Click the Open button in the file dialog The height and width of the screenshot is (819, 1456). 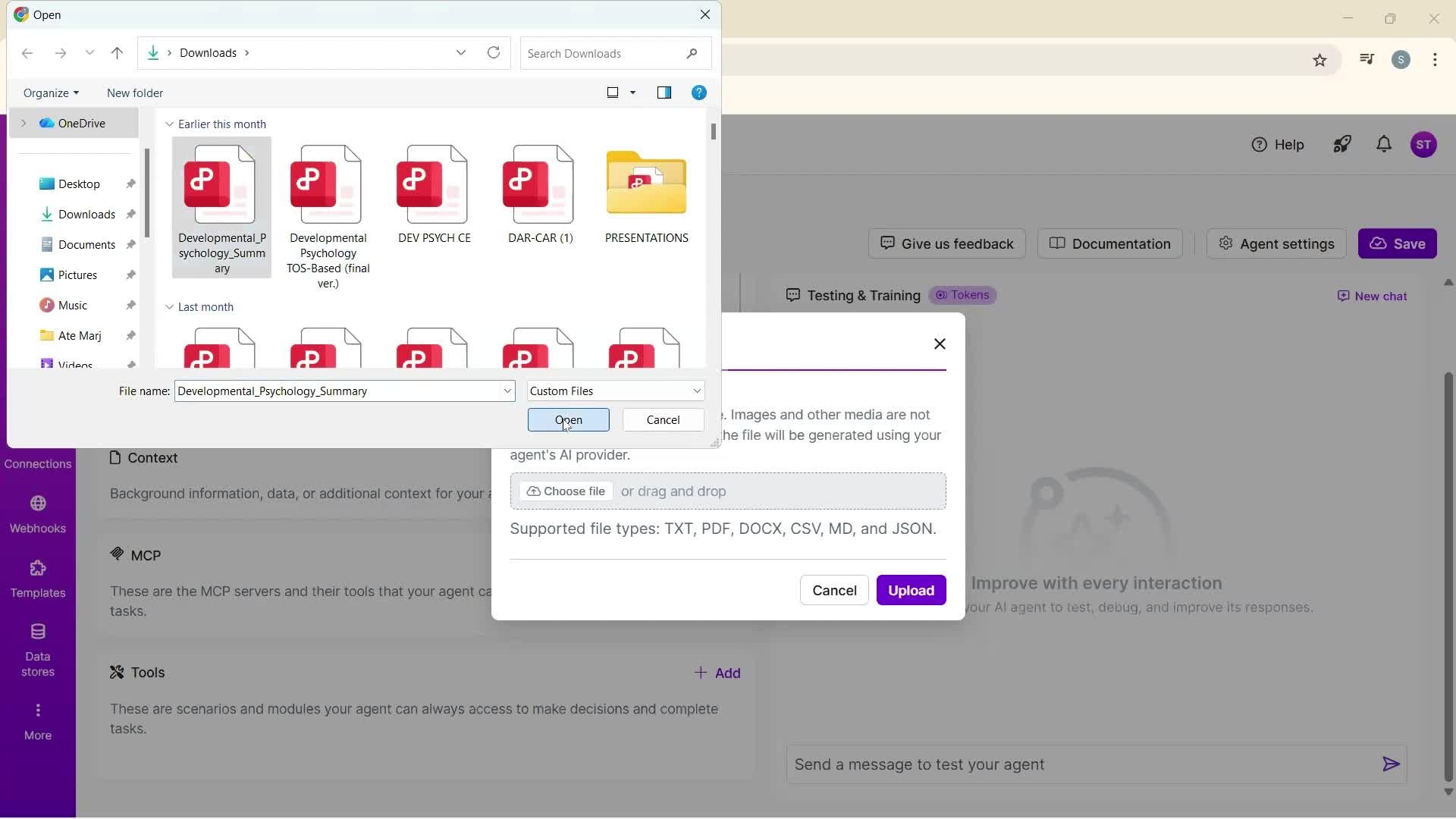pyautogui.click(x=568, y=420)
